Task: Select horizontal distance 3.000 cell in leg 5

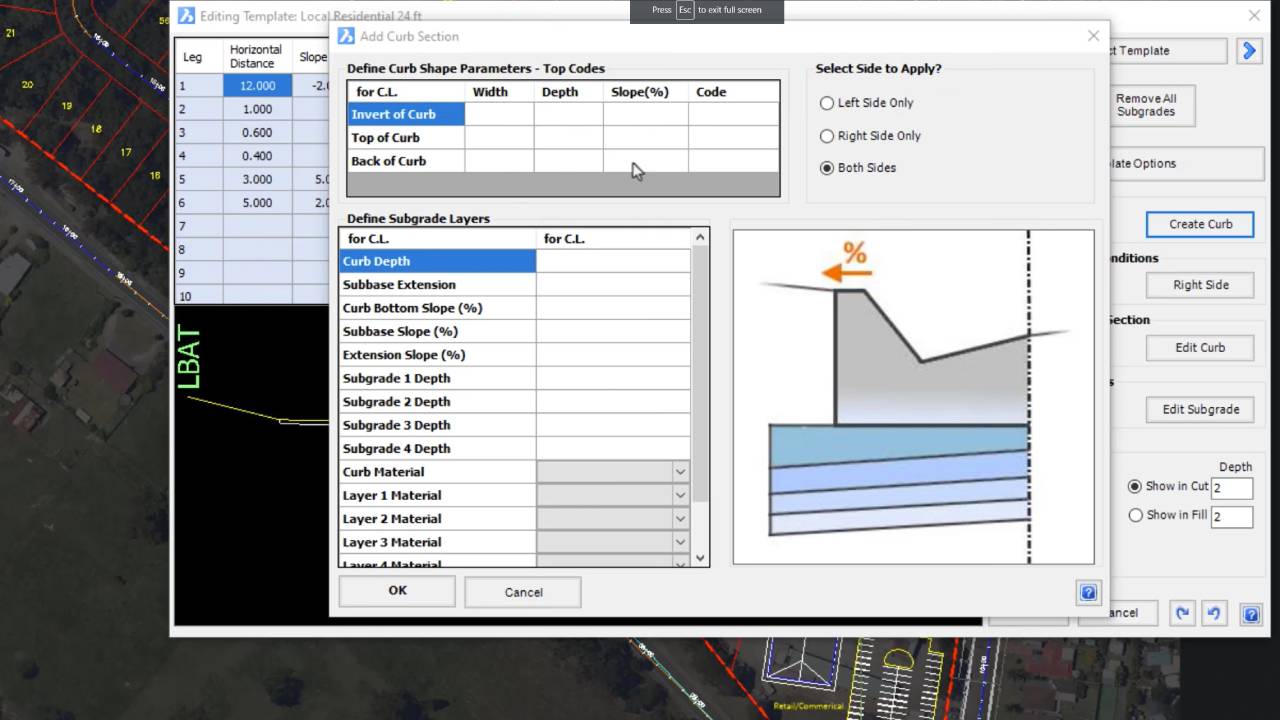Action: tap(257, 180)
